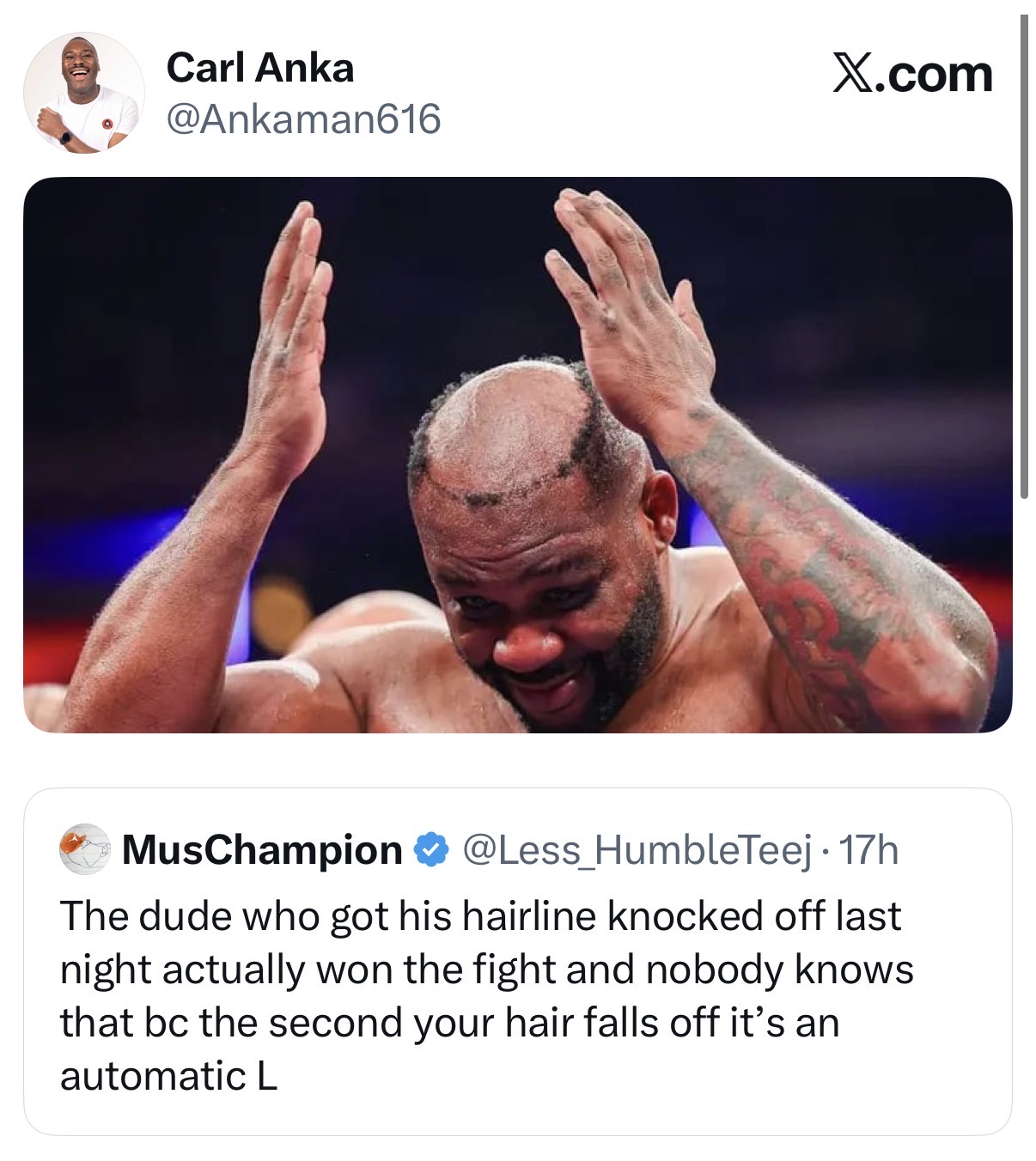Open the Carl Anka display name
The width and height of the screenshot is (1036, 1161).
[259, 68]
